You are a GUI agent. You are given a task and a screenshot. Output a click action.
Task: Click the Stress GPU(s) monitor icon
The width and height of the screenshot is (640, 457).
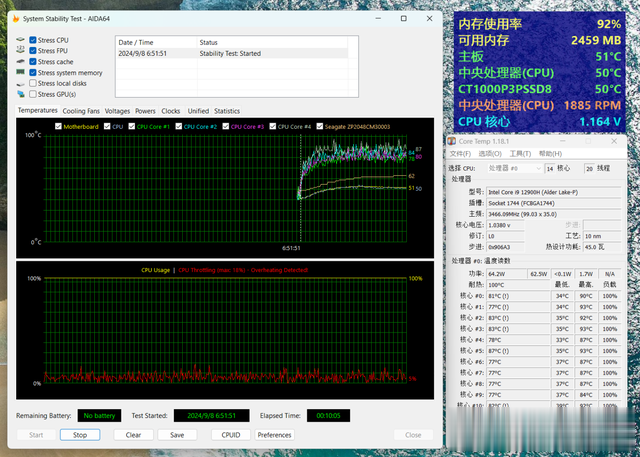[x=20, y=94]
